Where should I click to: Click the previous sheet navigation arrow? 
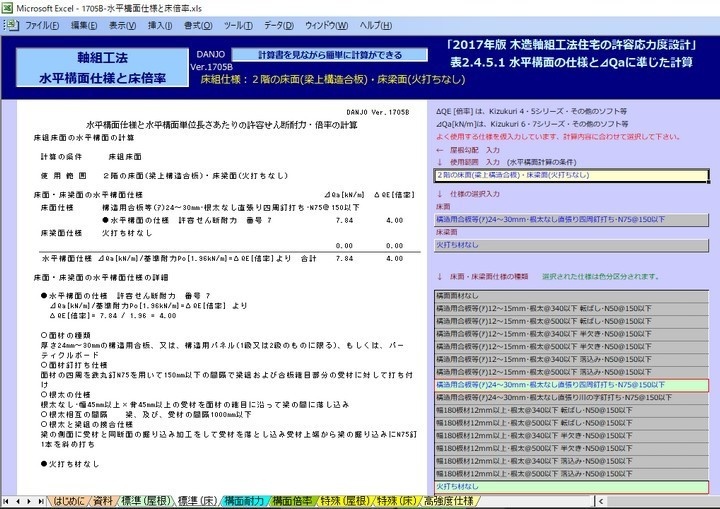17,501
